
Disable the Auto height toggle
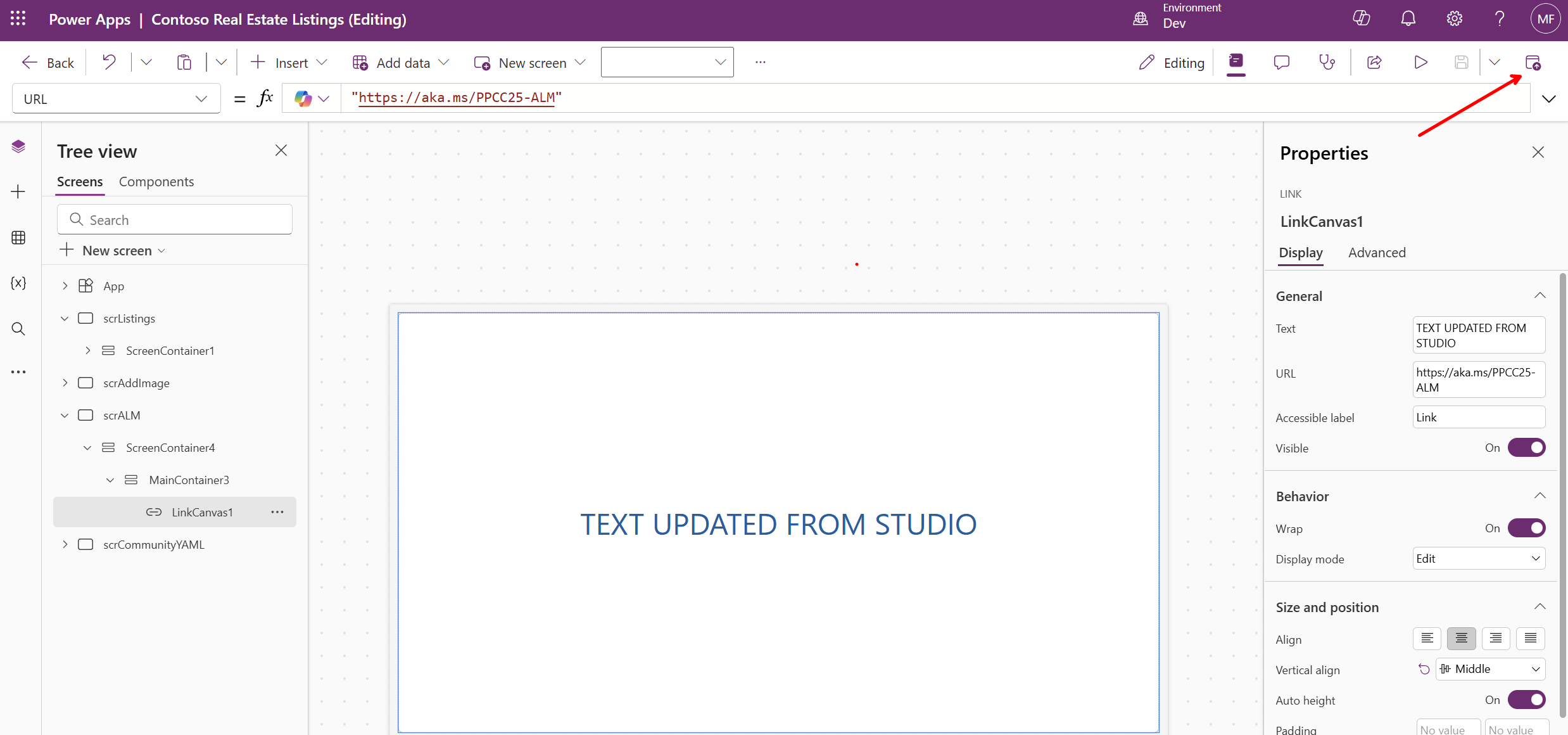click(1526, 700)
